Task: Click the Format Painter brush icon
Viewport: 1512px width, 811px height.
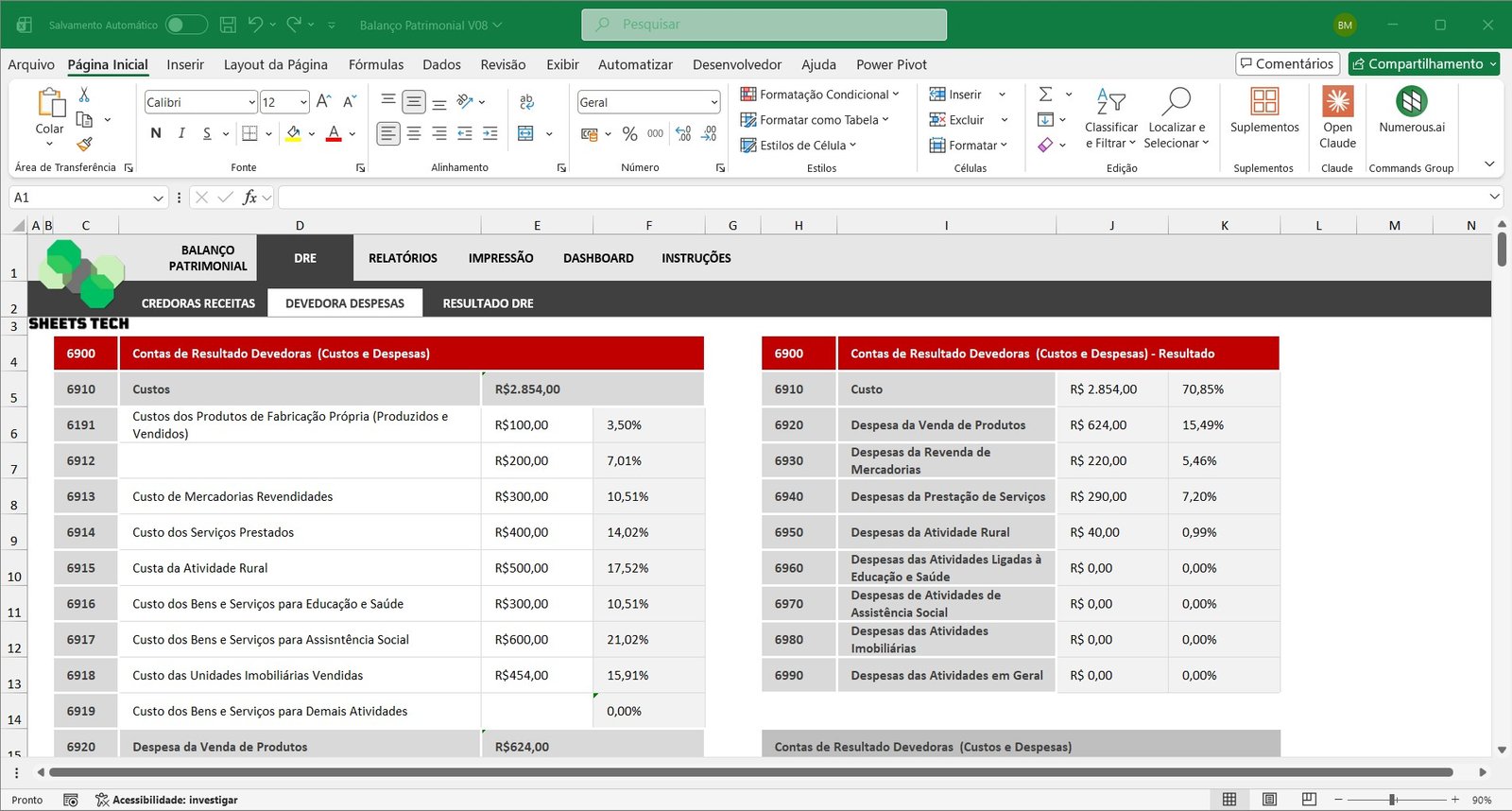Action: tap(84, 144)
